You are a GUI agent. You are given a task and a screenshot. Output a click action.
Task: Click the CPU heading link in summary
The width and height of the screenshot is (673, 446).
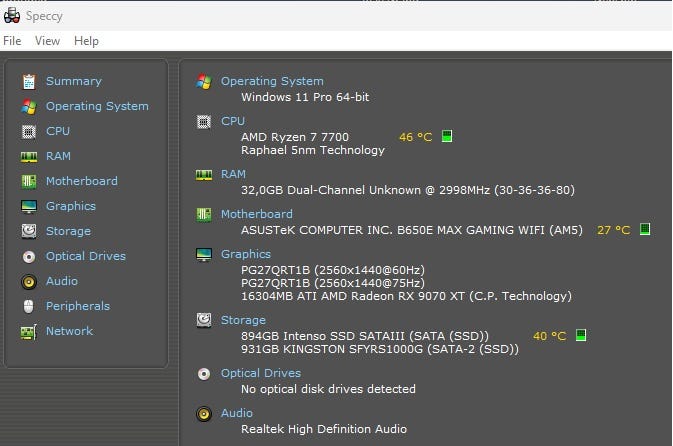pyautogui.click(x=233, y=121)
